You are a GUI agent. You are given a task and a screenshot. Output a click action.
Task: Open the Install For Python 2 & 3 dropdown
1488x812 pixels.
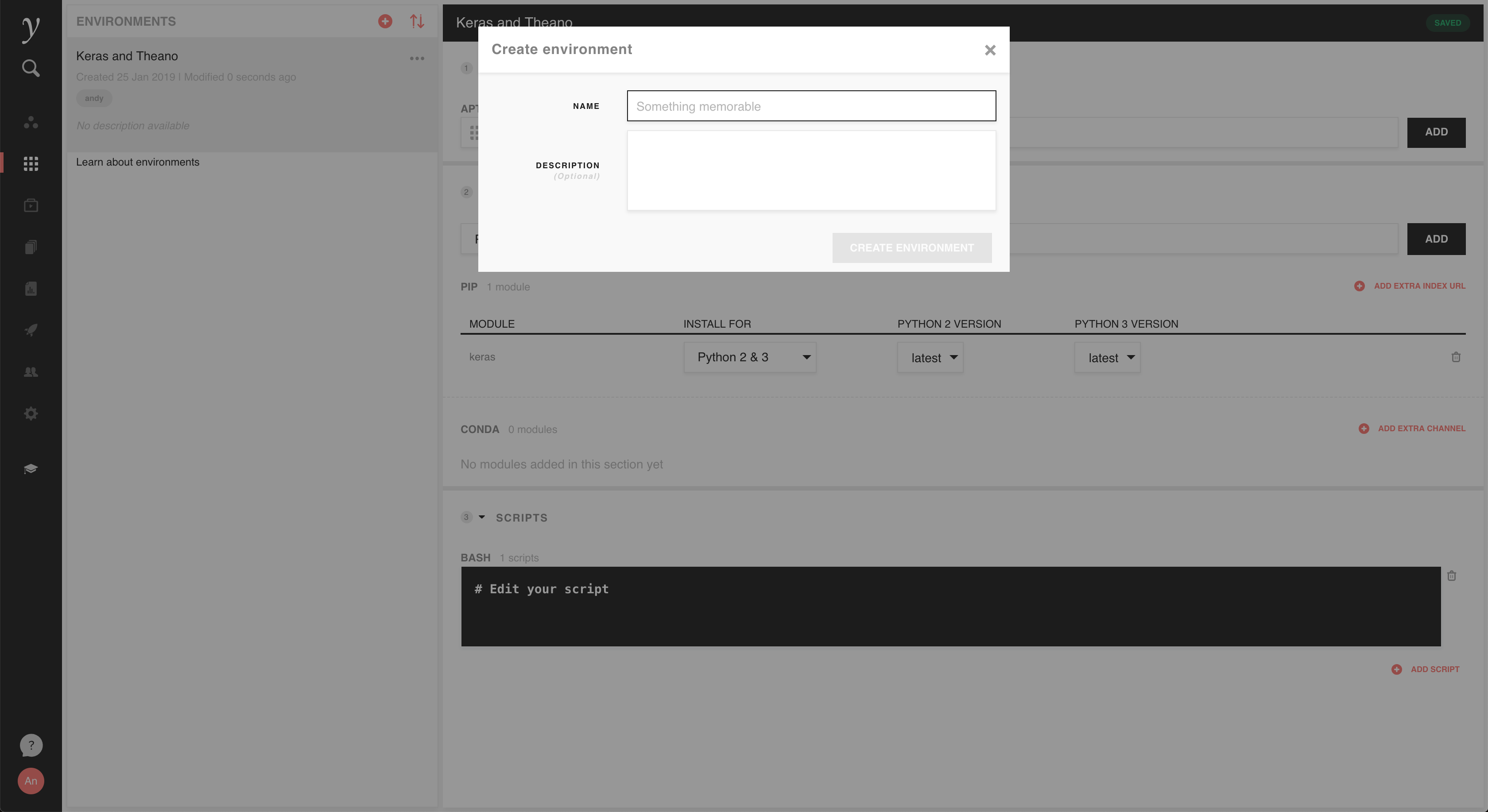coord(749,357)
